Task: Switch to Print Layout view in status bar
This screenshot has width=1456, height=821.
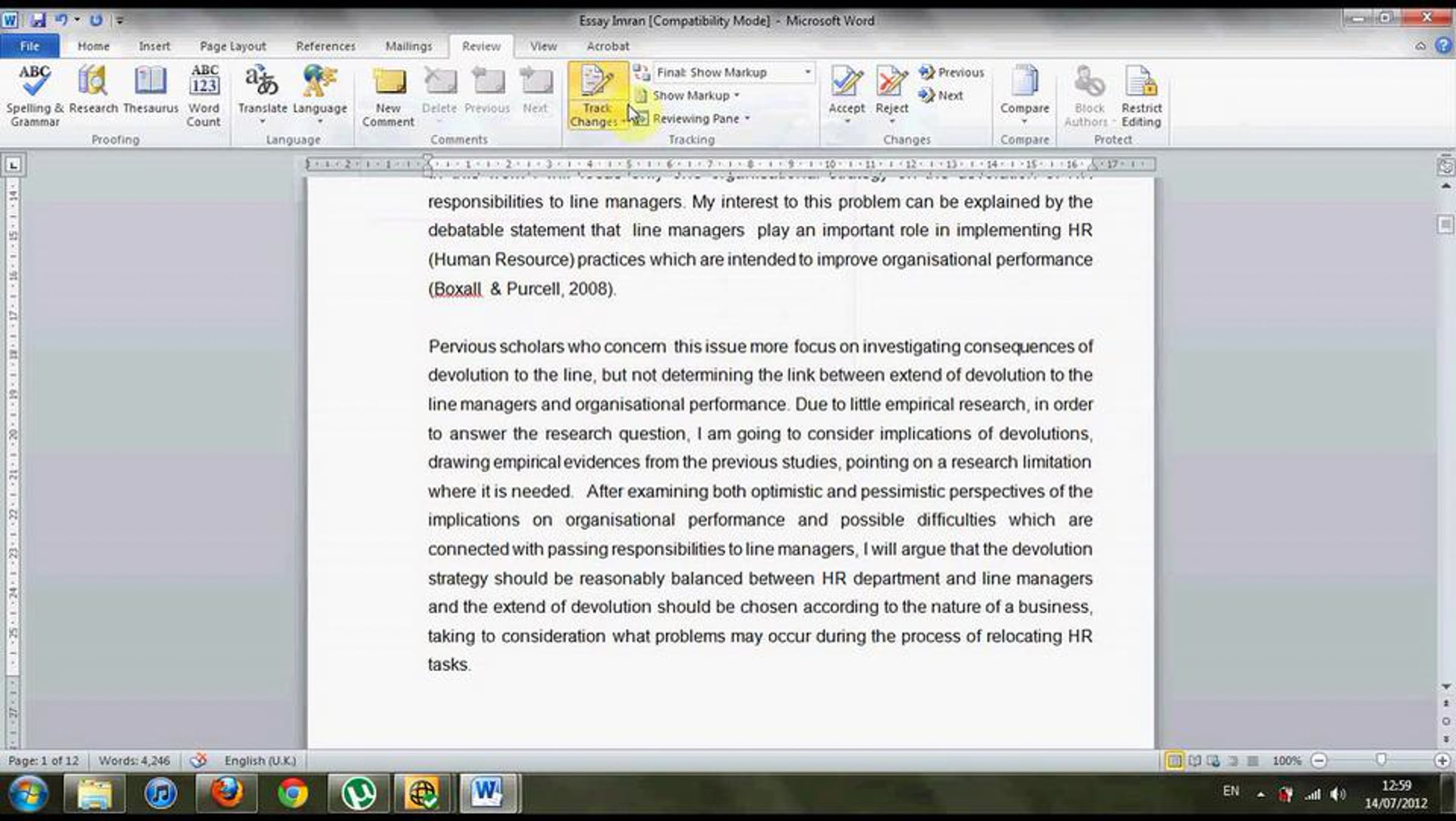Action: pos(1174,761)
